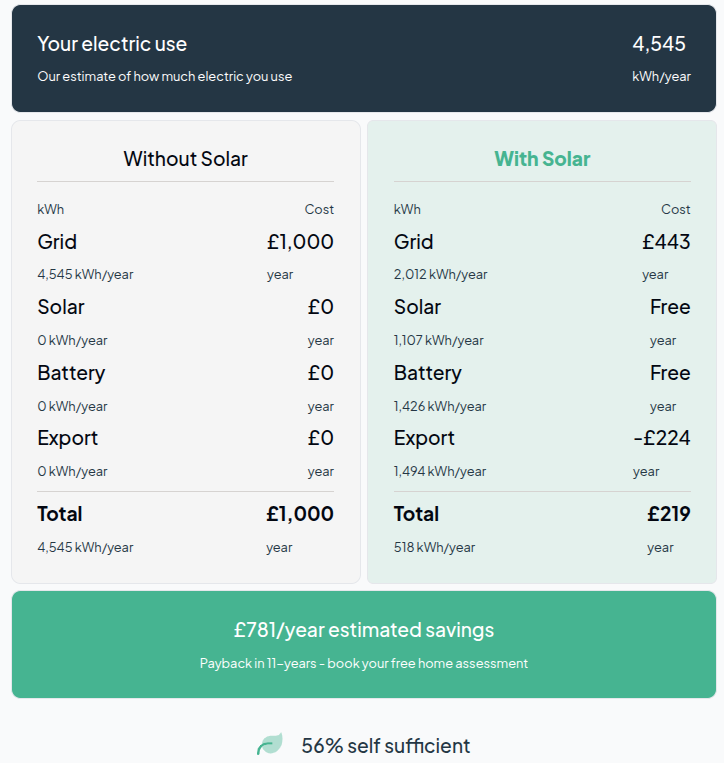
Task: Click the 56% self sufficient text
Action: point(386,745)
